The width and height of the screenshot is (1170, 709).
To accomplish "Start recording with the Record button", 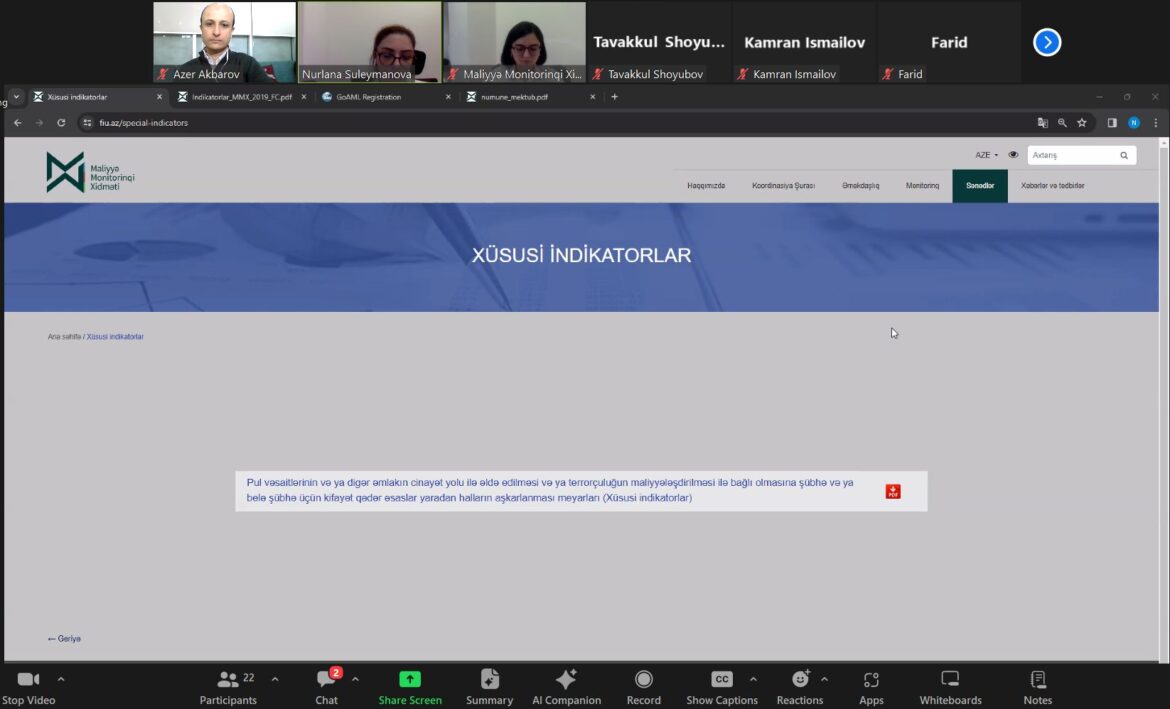I will (x=643, y=680).
